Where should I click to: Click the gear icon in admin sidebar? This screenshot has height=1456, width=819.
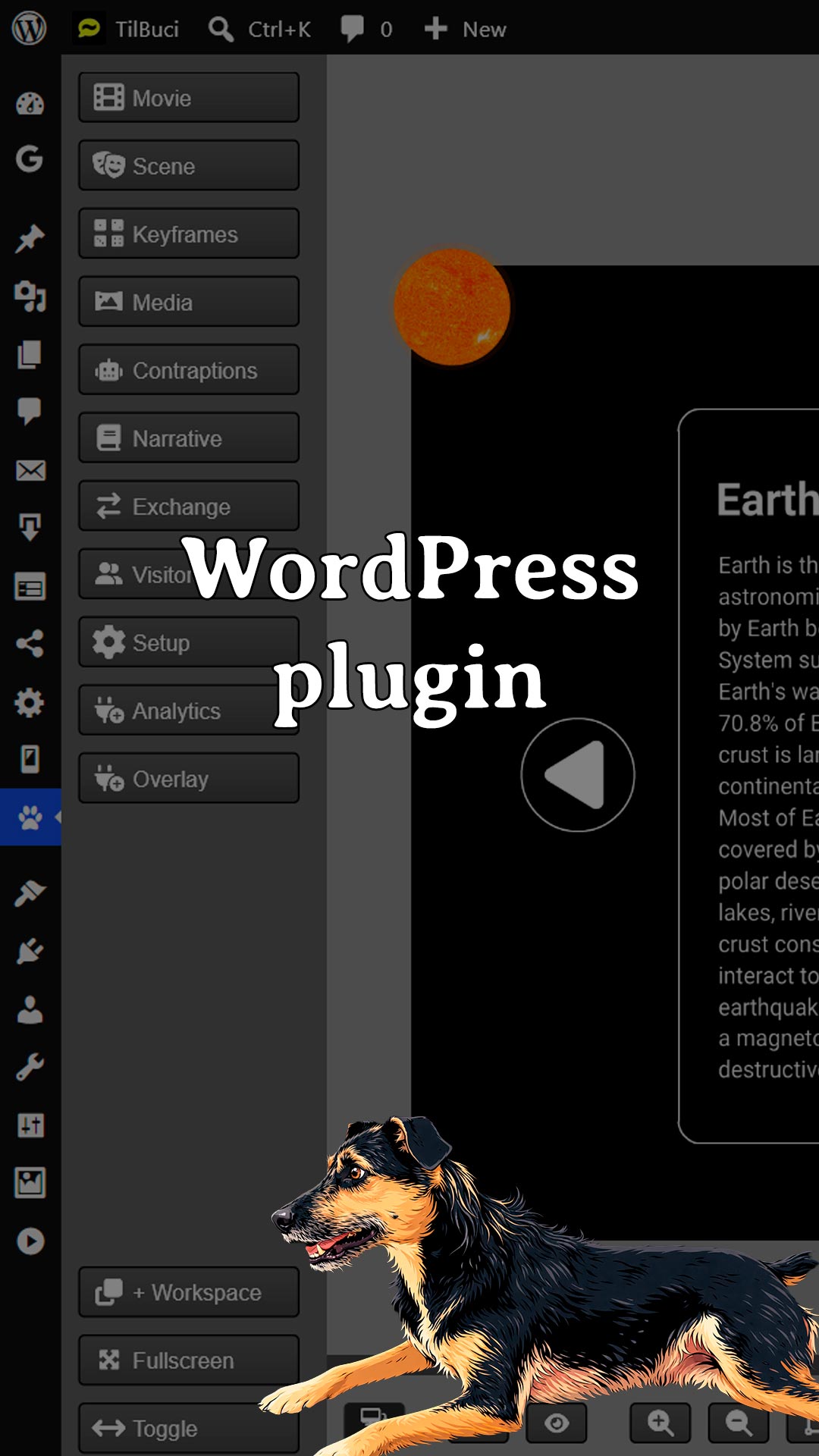click(30, 702)
